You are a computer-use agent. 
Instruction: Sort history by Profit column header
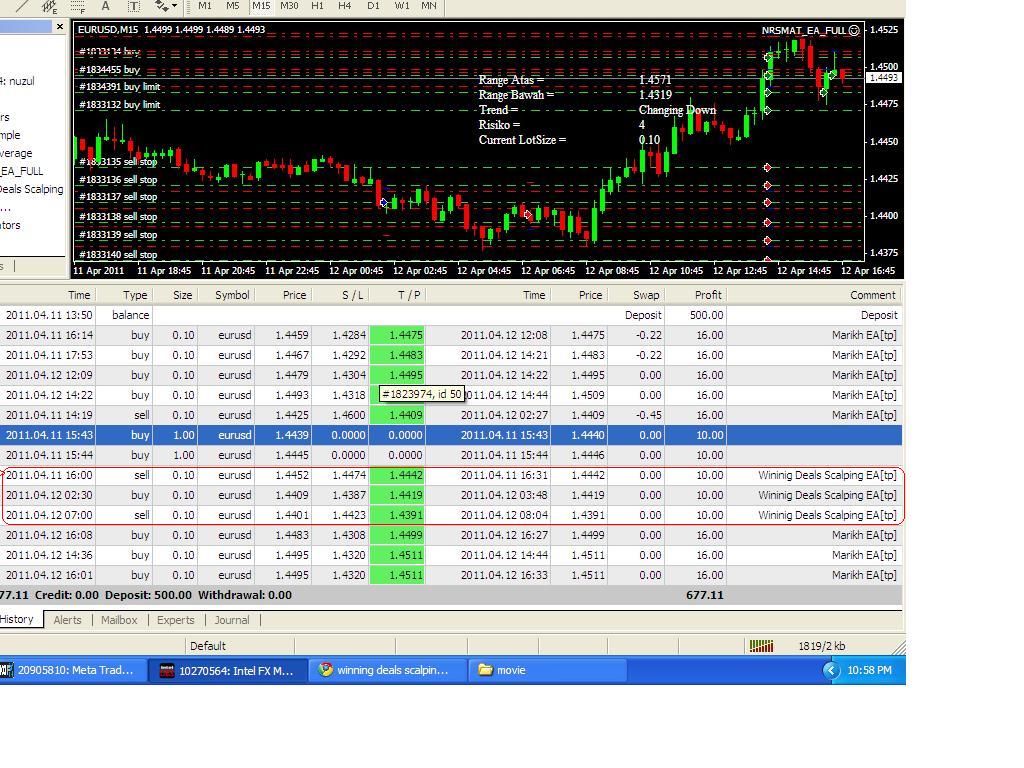tap(697, 295)
